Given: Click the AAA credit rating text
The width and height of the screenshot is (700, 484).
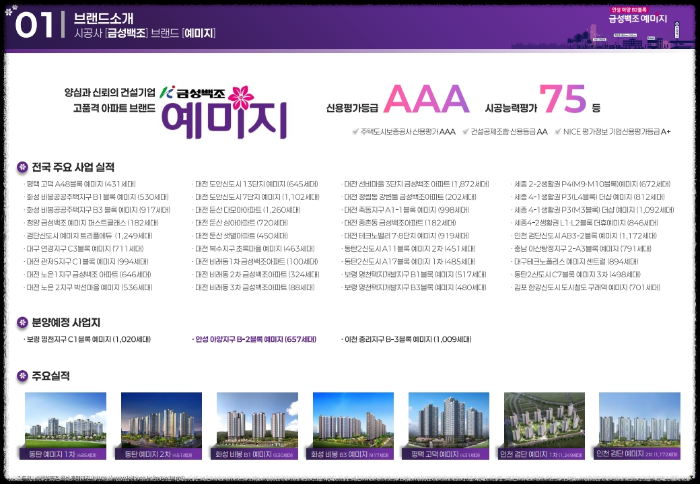Looking at the screenshot, I should coord(426,99).
